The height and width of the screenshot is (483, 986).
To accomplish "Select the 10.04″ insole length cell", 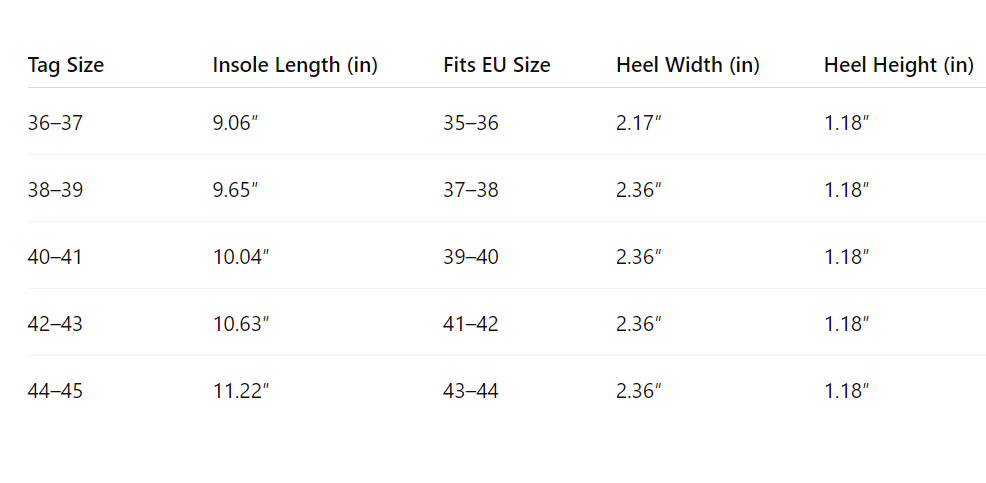I will (241, 257).
